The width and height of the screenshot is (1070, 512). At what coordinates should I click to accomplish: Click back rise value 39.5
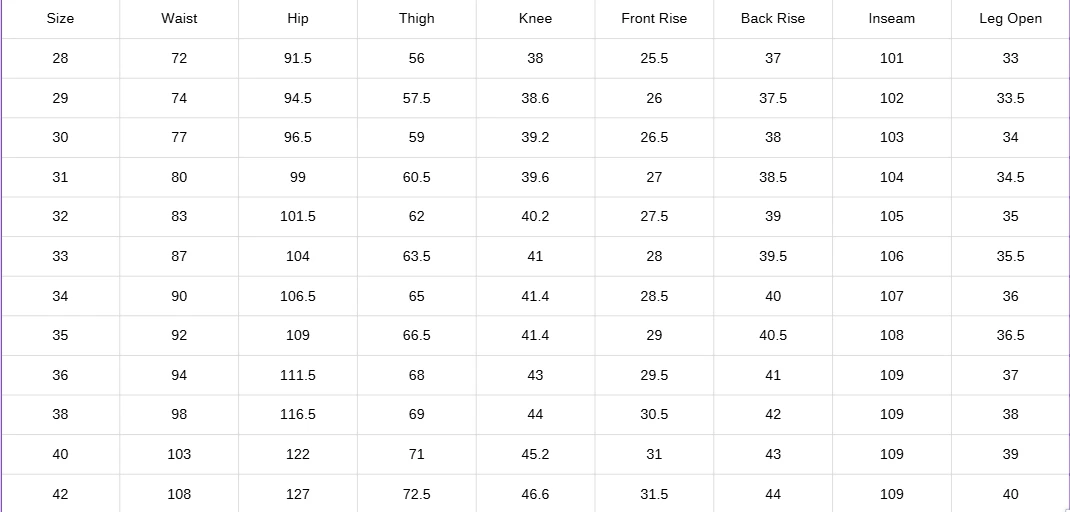click(772, 256)
